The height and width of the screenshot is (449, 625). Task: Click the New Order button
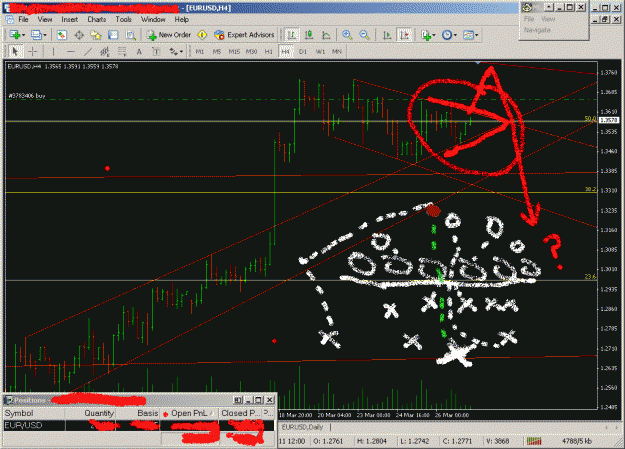pos(171,35)
